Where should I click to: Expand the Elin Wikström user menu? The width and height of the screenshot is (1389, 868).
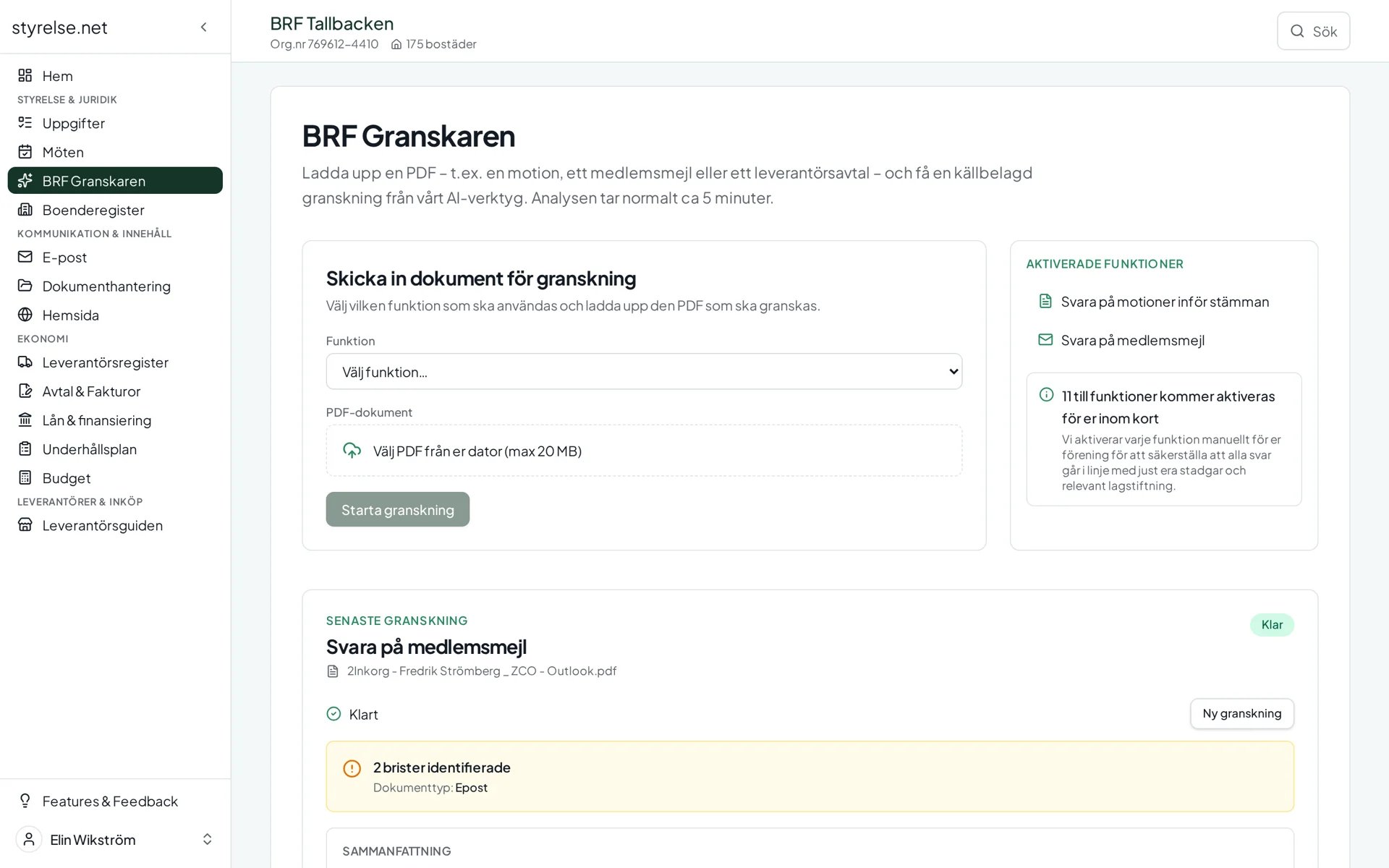pos(116,839)
